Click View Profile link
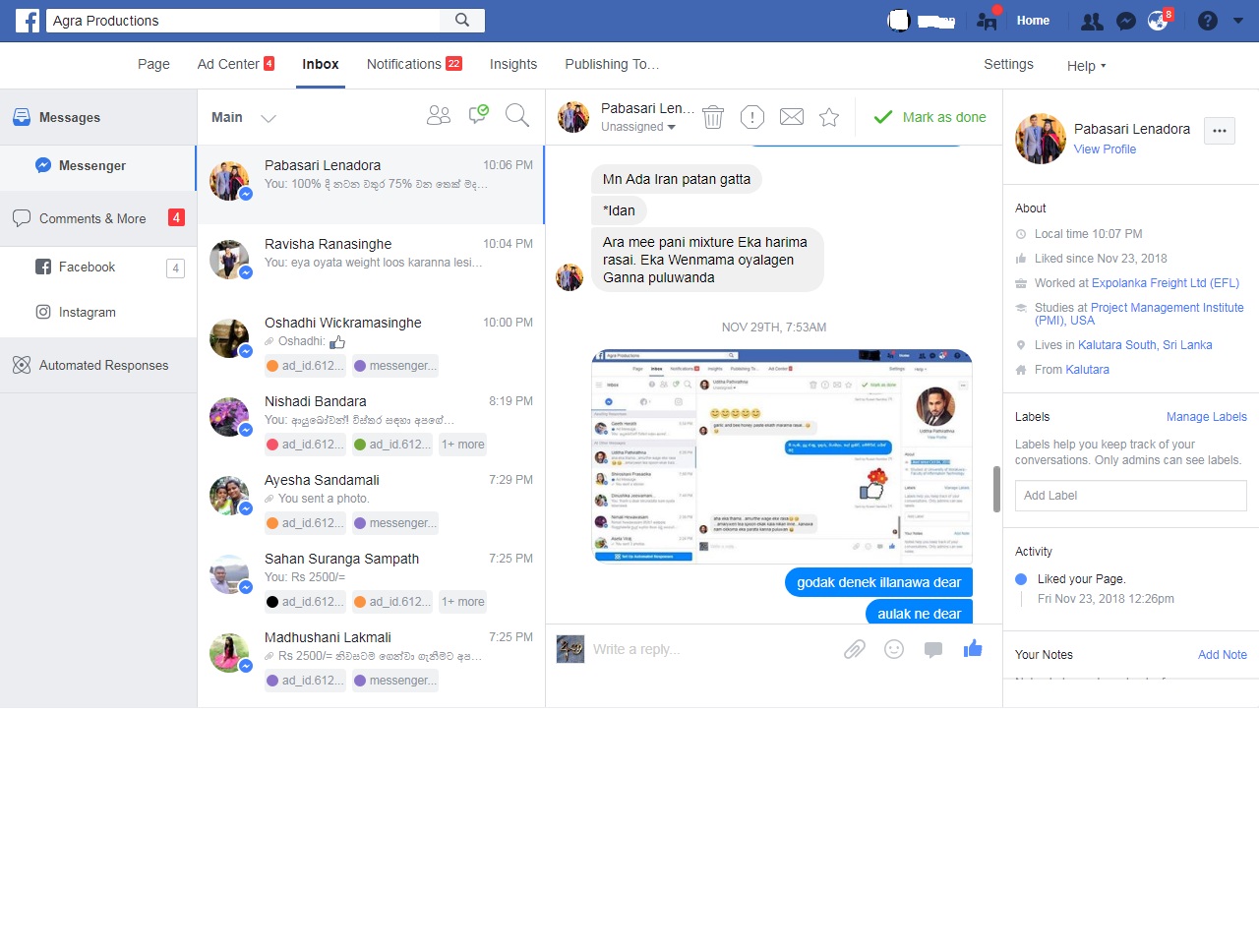The height and width of the screenshot is (952, 1259). click(1105, 149)
